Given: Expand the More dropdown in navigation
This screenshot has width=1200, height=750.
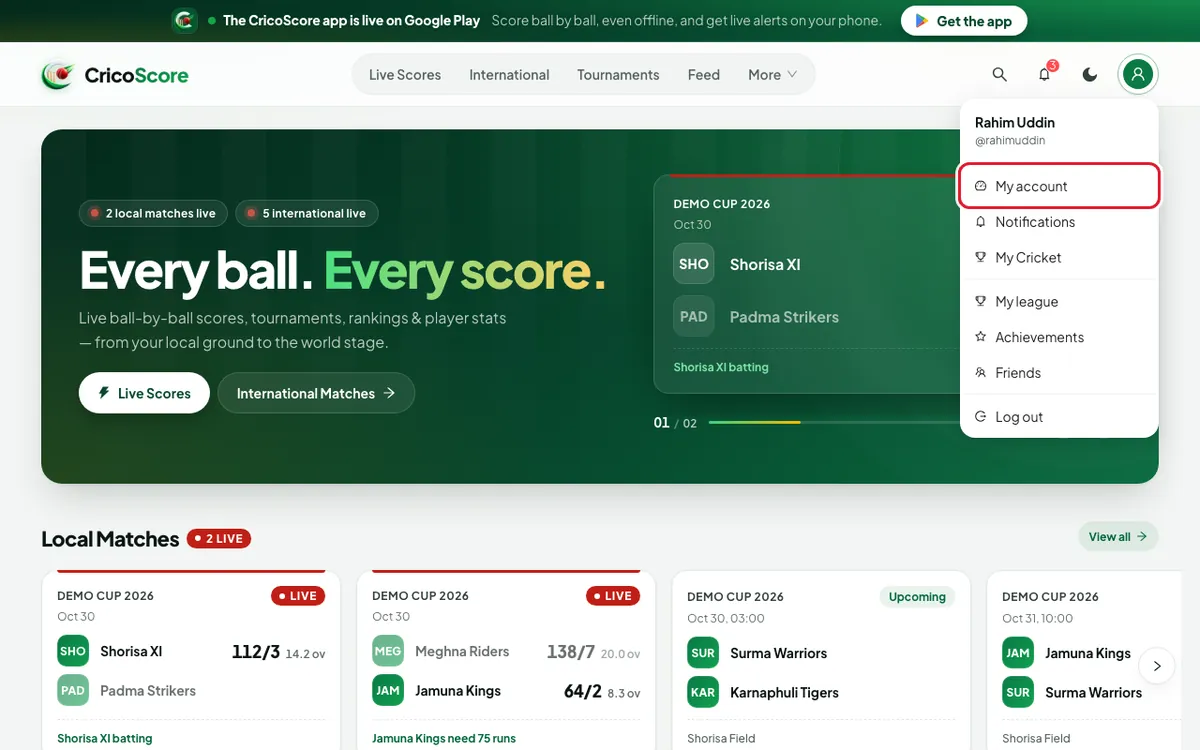Looking at the screenshot, I should pyautogui.click(x=773, y=75).
